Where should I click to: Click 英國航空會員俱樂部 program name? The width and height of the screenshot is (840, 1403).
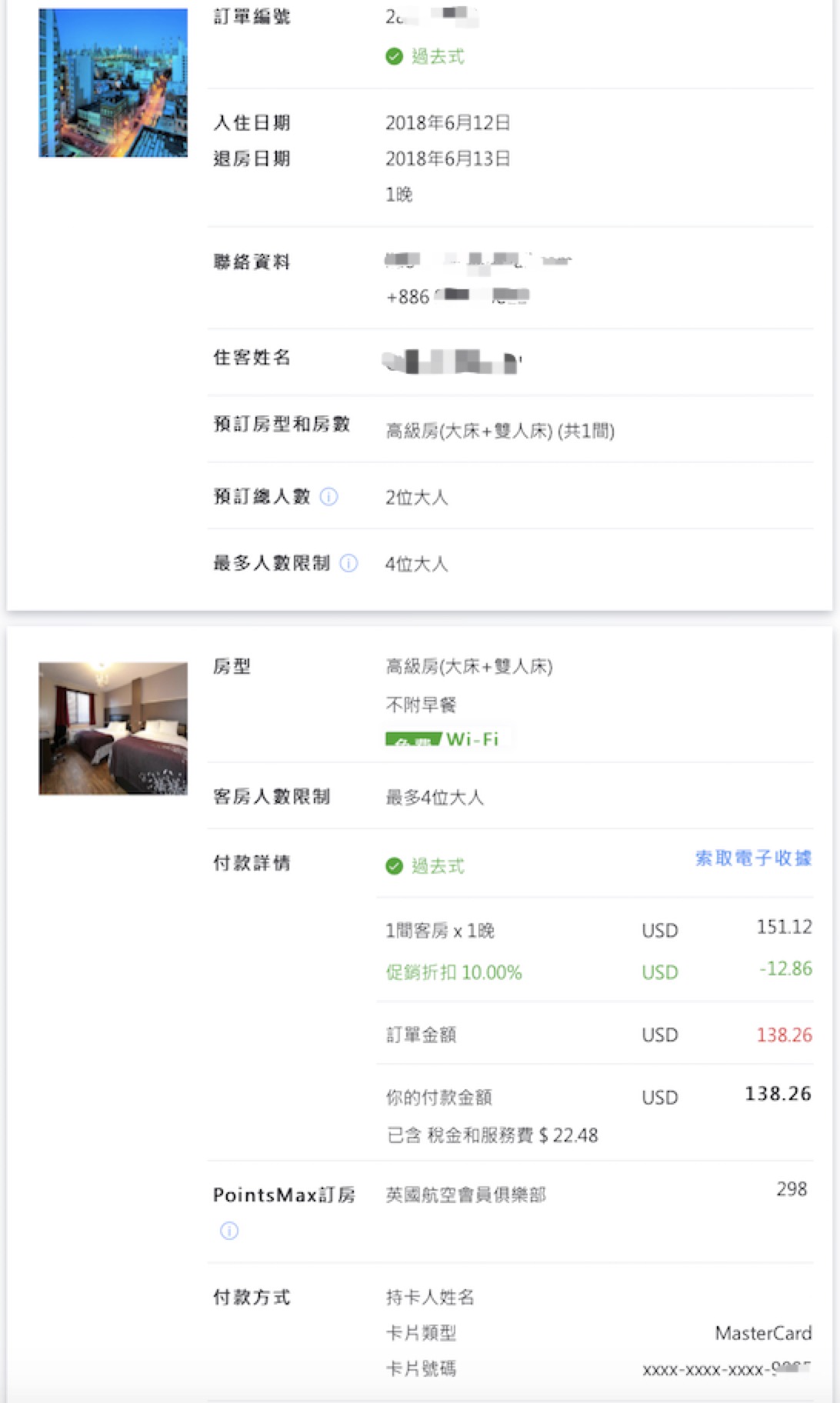point(466,1195)
